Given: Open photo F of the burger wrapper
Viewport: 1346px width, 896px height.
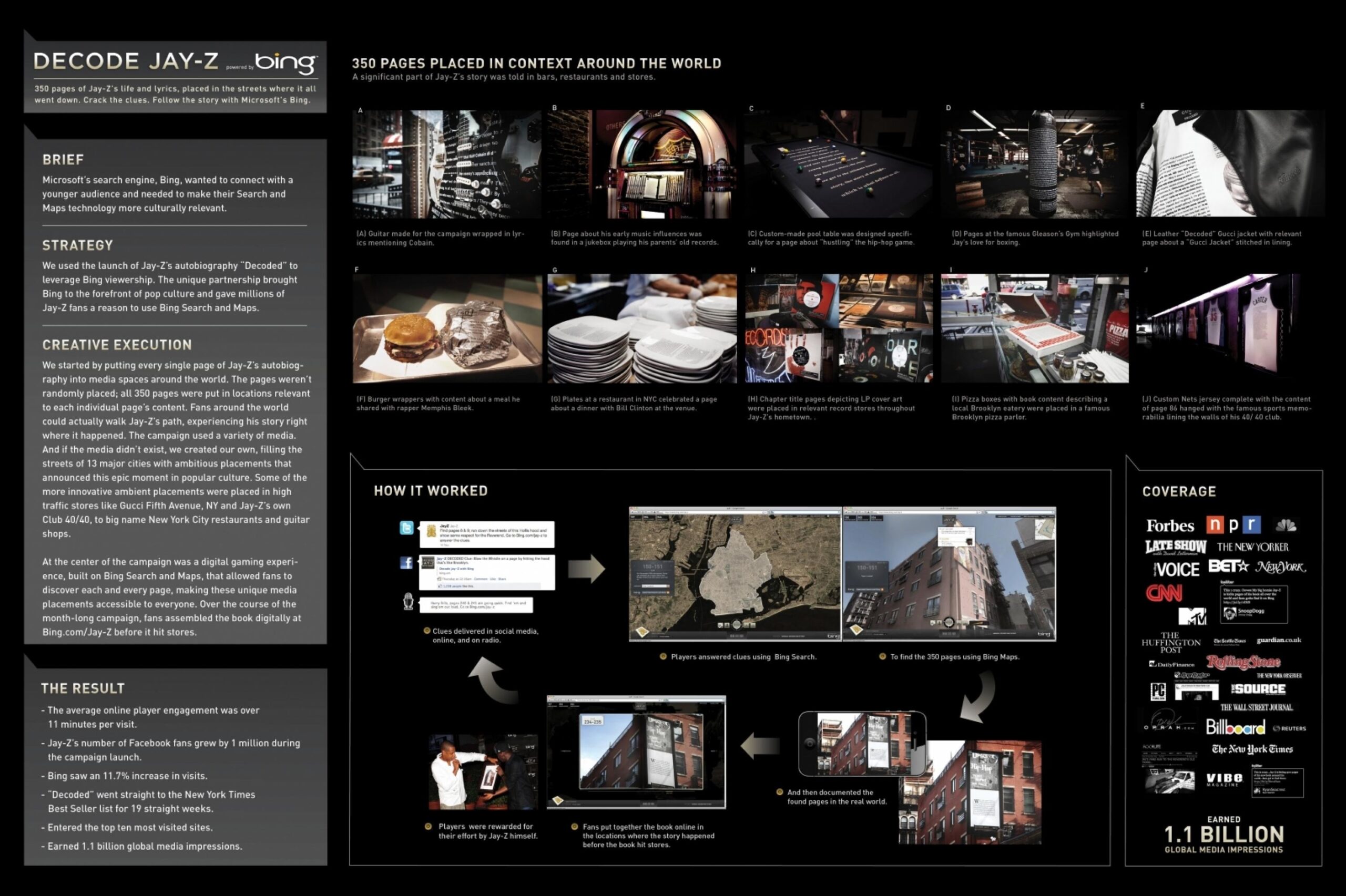Looking at the screenshot, I should pos(447,328).
